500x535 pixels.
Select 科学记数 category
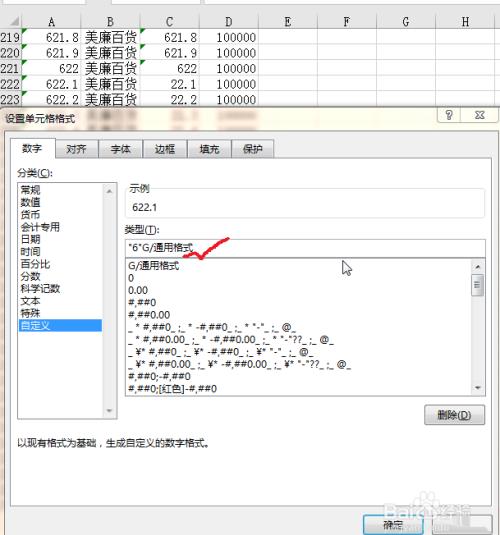tap(61, 288)
